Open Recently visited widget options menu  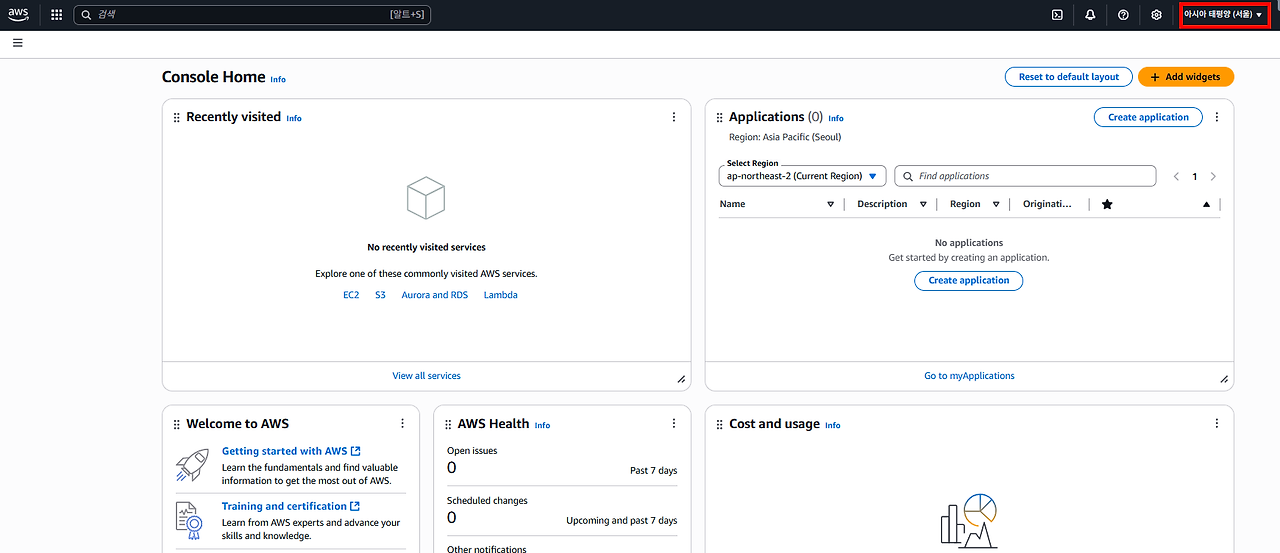[x=674, y=117]
